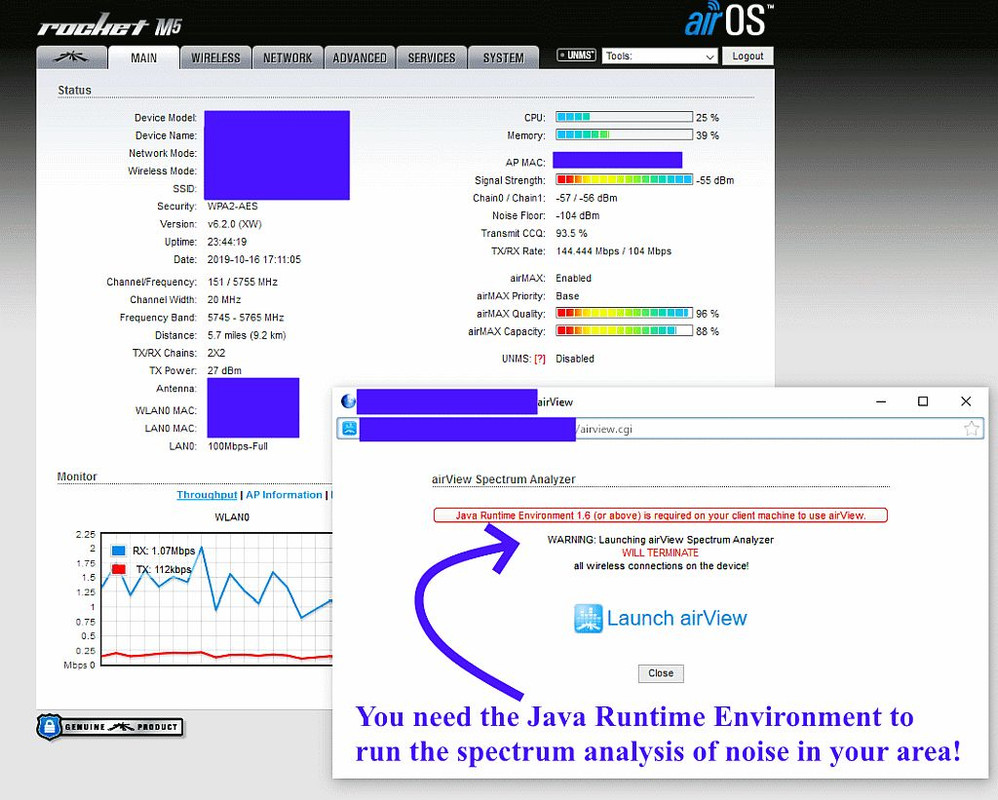Click the UNMS [?] help link
The height and width of the screenshot is (800, 998).
tap(540, 359)
